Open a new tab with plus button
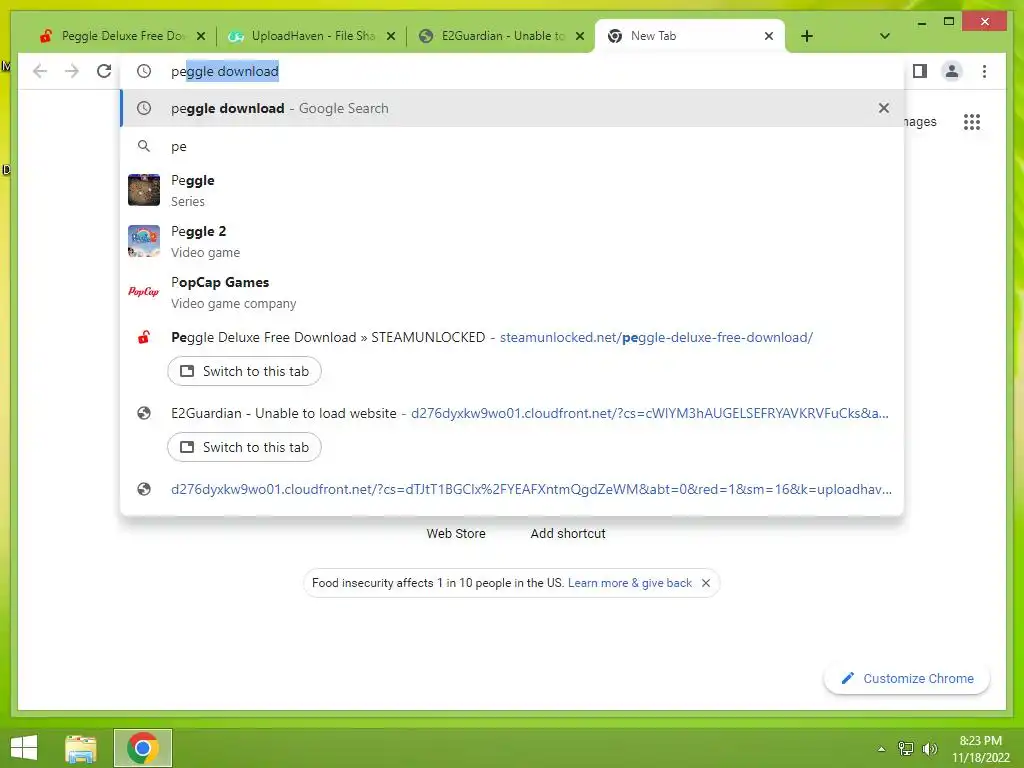 (x=807, y=37)
